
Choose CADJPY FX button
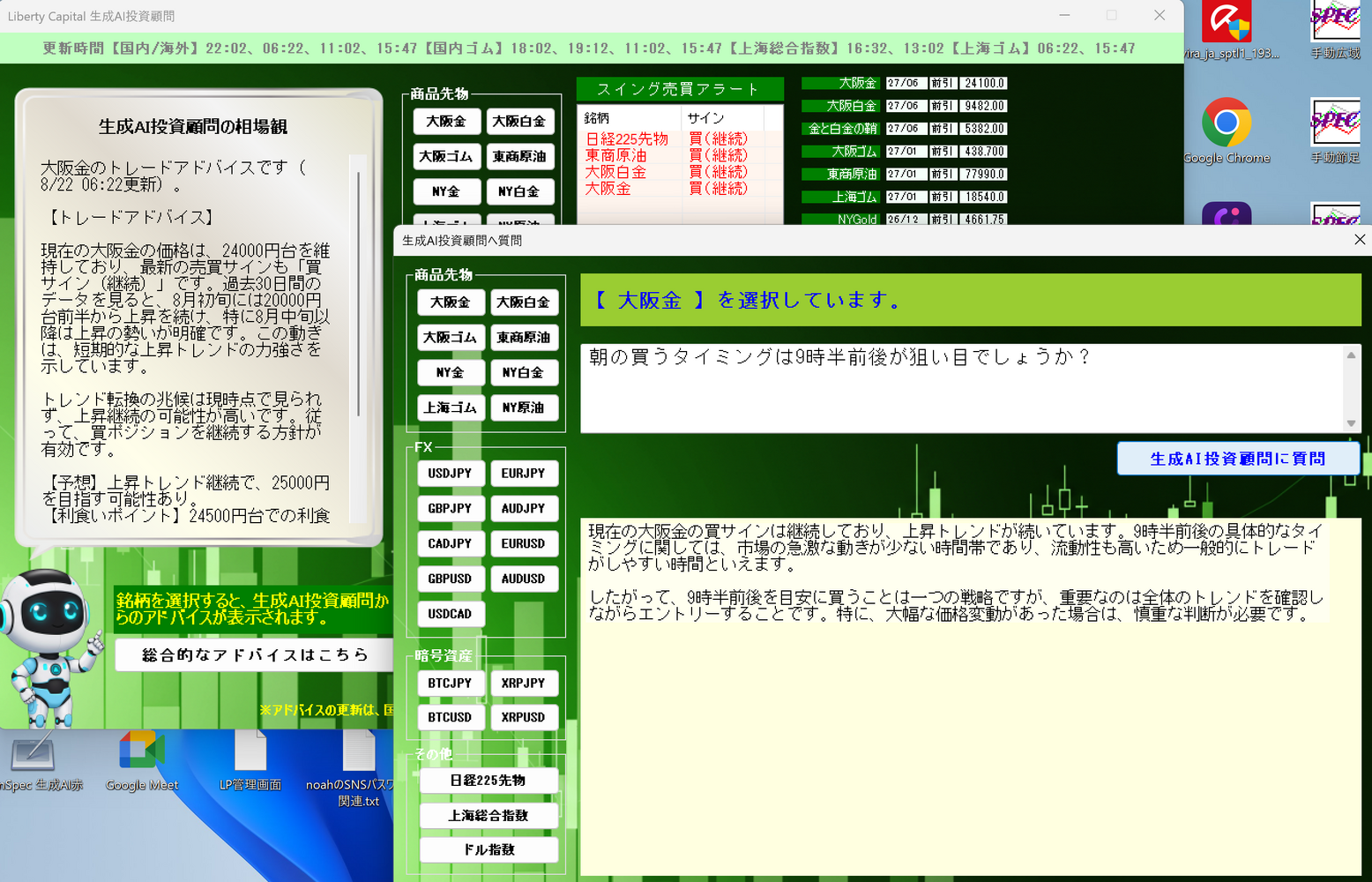point(450,544)
